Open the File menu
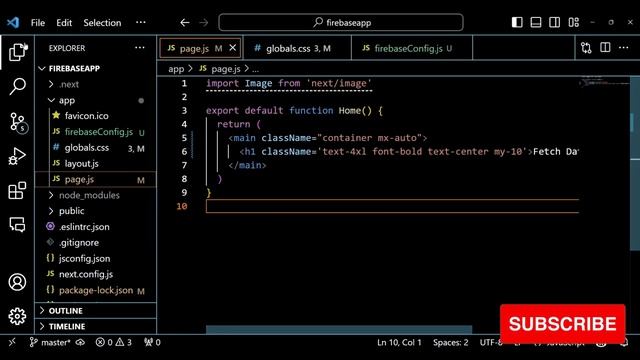Viewport: 640px width, 360px height. 38,23
